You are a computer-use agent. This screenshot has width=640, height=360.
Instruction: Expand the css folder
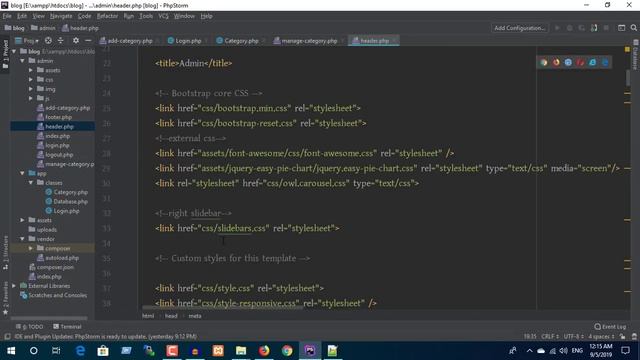click(x=31, y=80)
